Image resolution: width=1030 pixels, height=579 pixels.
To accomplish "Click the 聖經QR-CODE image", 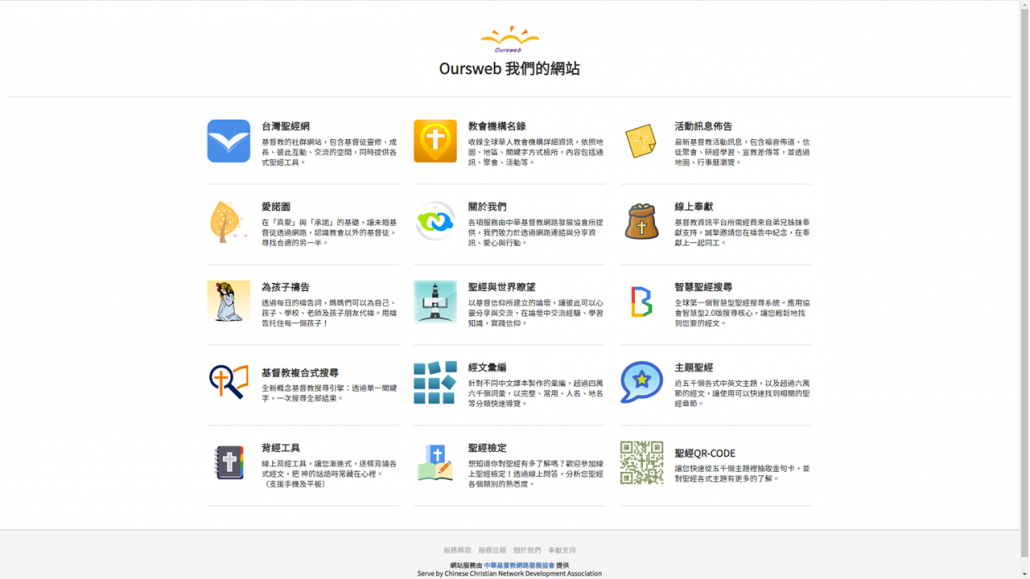I will pos(641,462).
